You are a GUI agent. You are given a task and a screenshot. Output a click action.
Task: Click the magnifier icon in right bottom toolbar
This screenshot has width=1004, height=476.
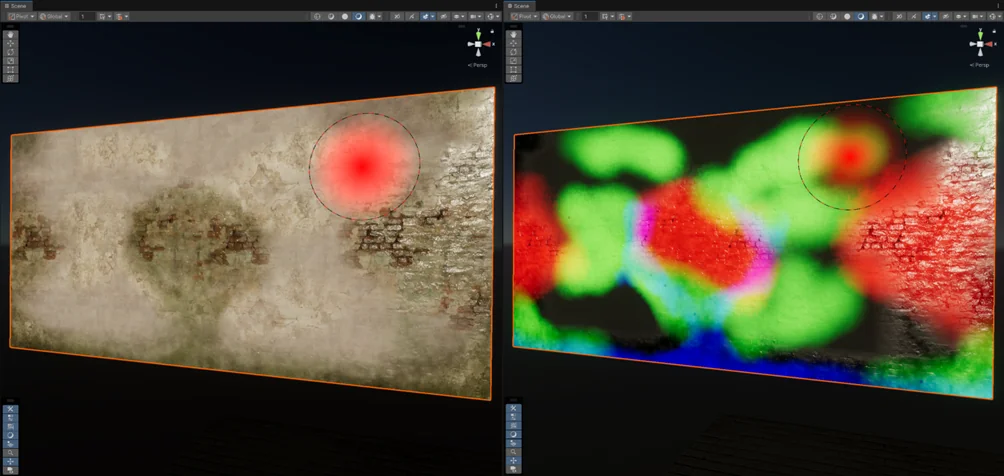click(x=514, y=452)
